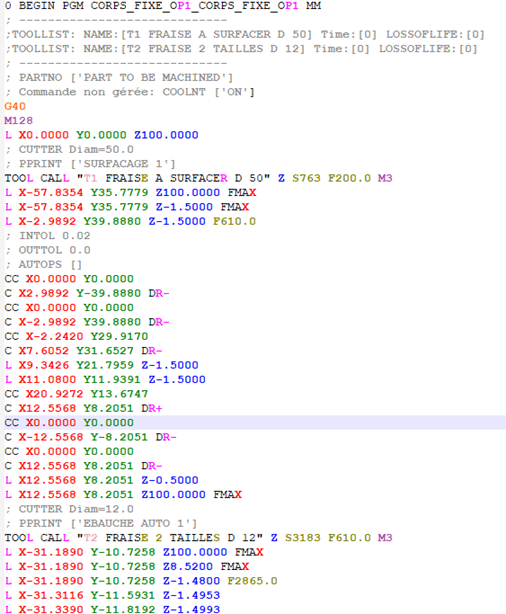Screen dimensions: 506x614
Task: Select the G40 code line
Action: pos(15,106)
